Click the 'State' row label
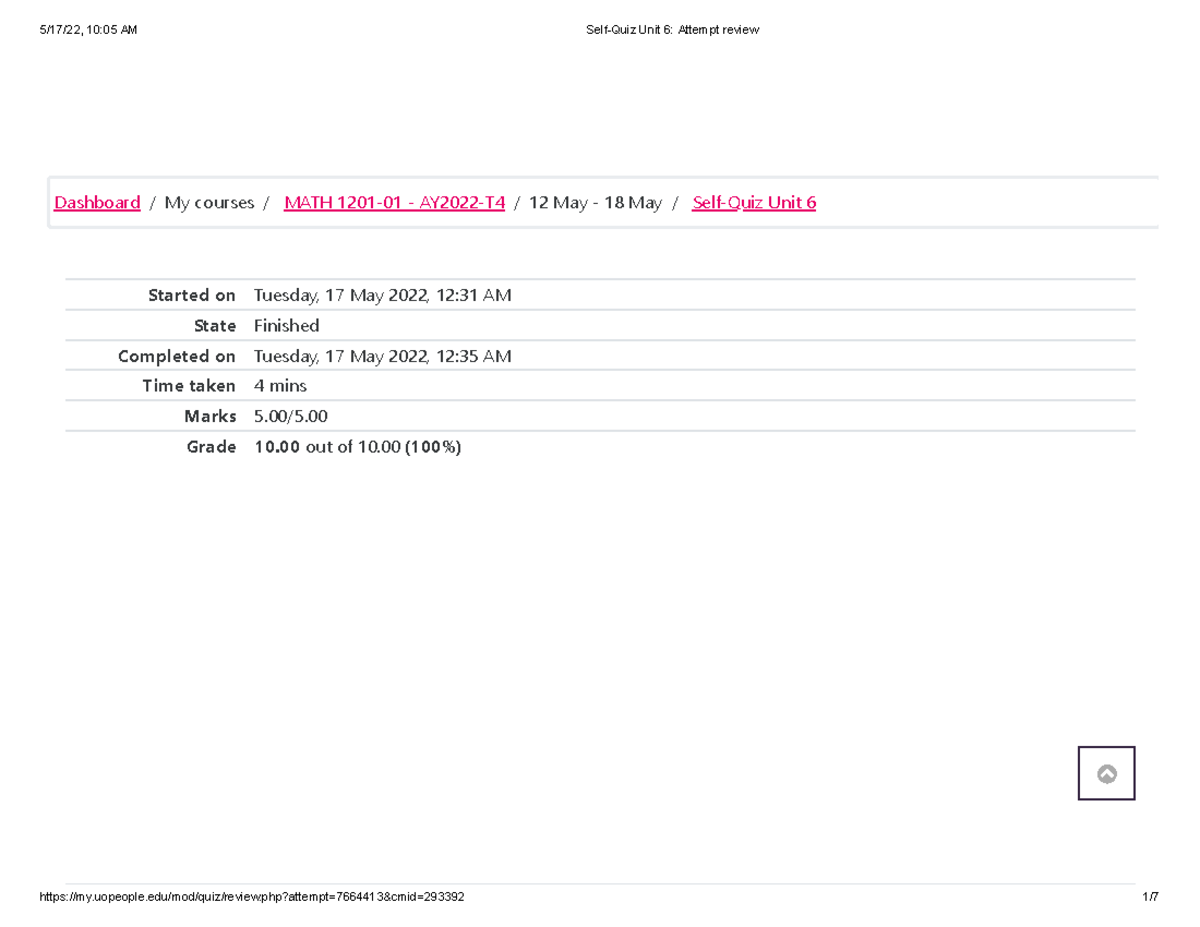 [x=215, y=326]
